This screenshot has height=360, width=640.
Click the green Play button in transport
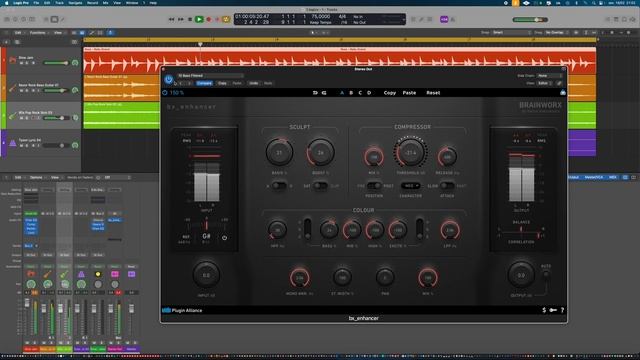click(x=199, y=19)
